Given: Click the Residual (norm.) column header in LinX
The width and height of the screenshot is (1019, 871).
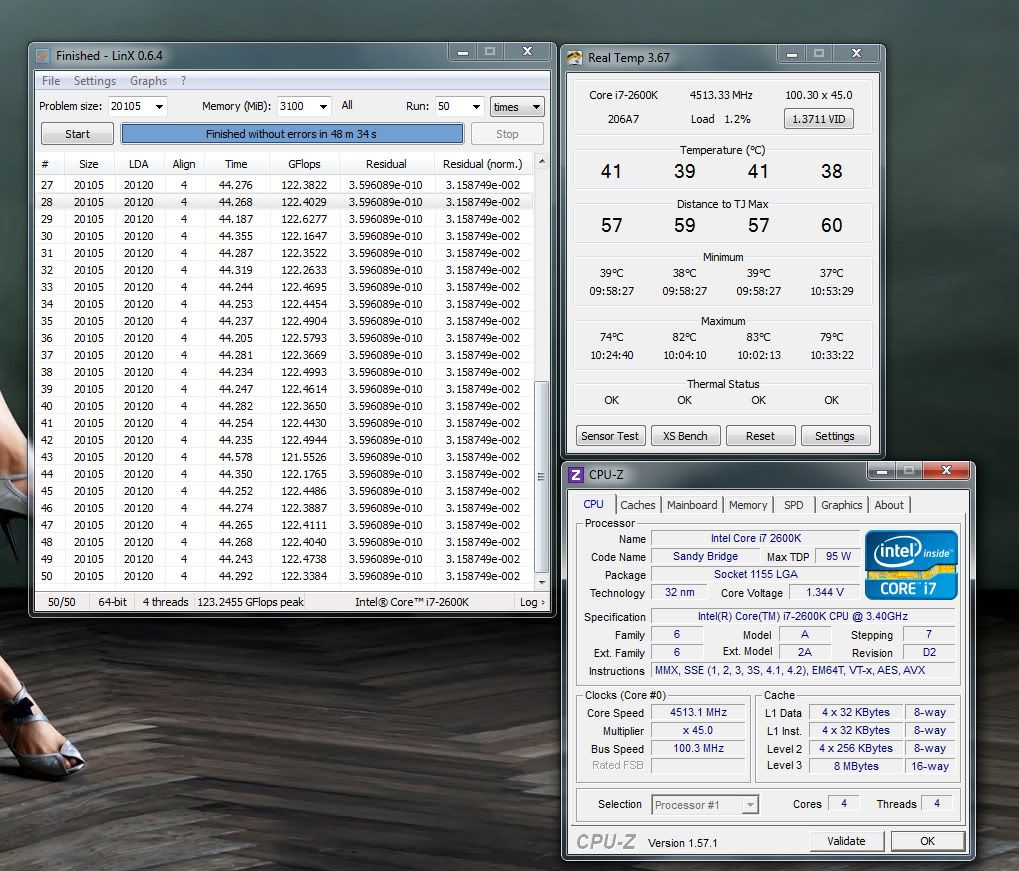Looking at the screenshot, I should click(x=483, y=164).
